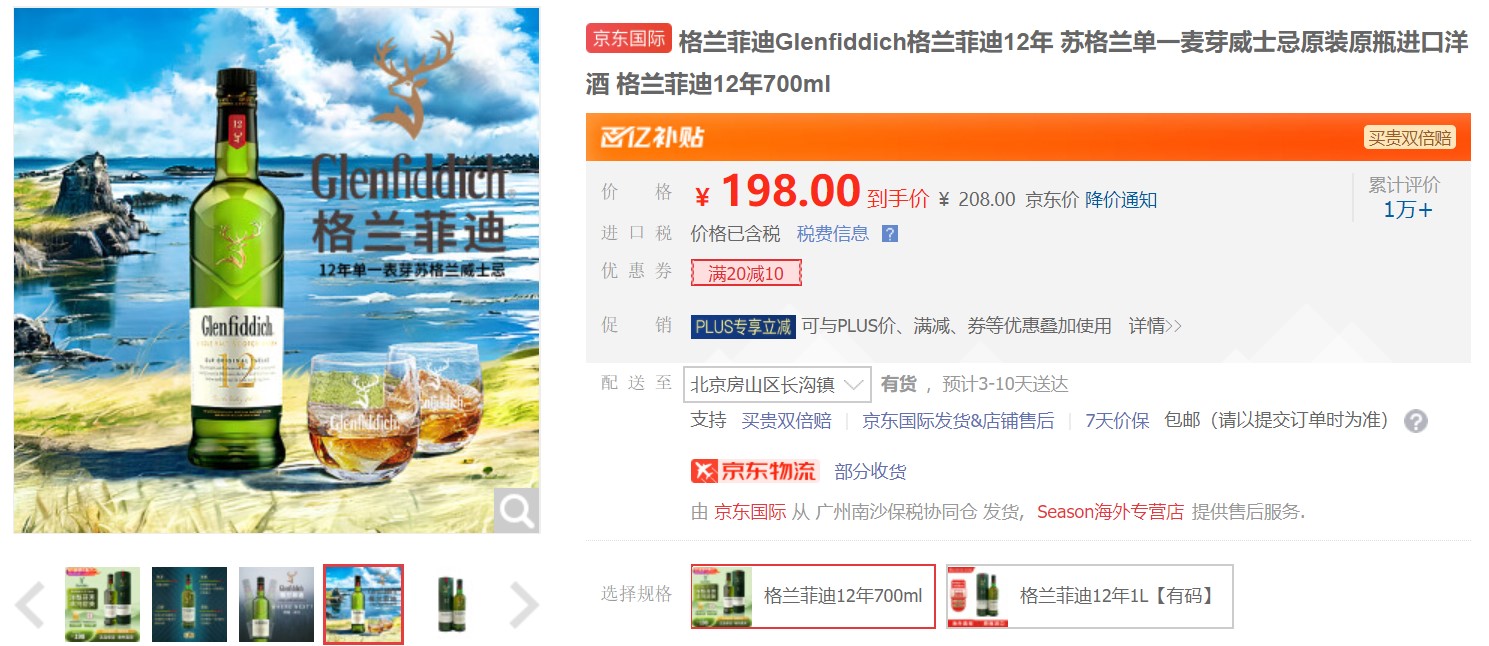View the 1万+ cumulative reviews count

coord(1408,210)
